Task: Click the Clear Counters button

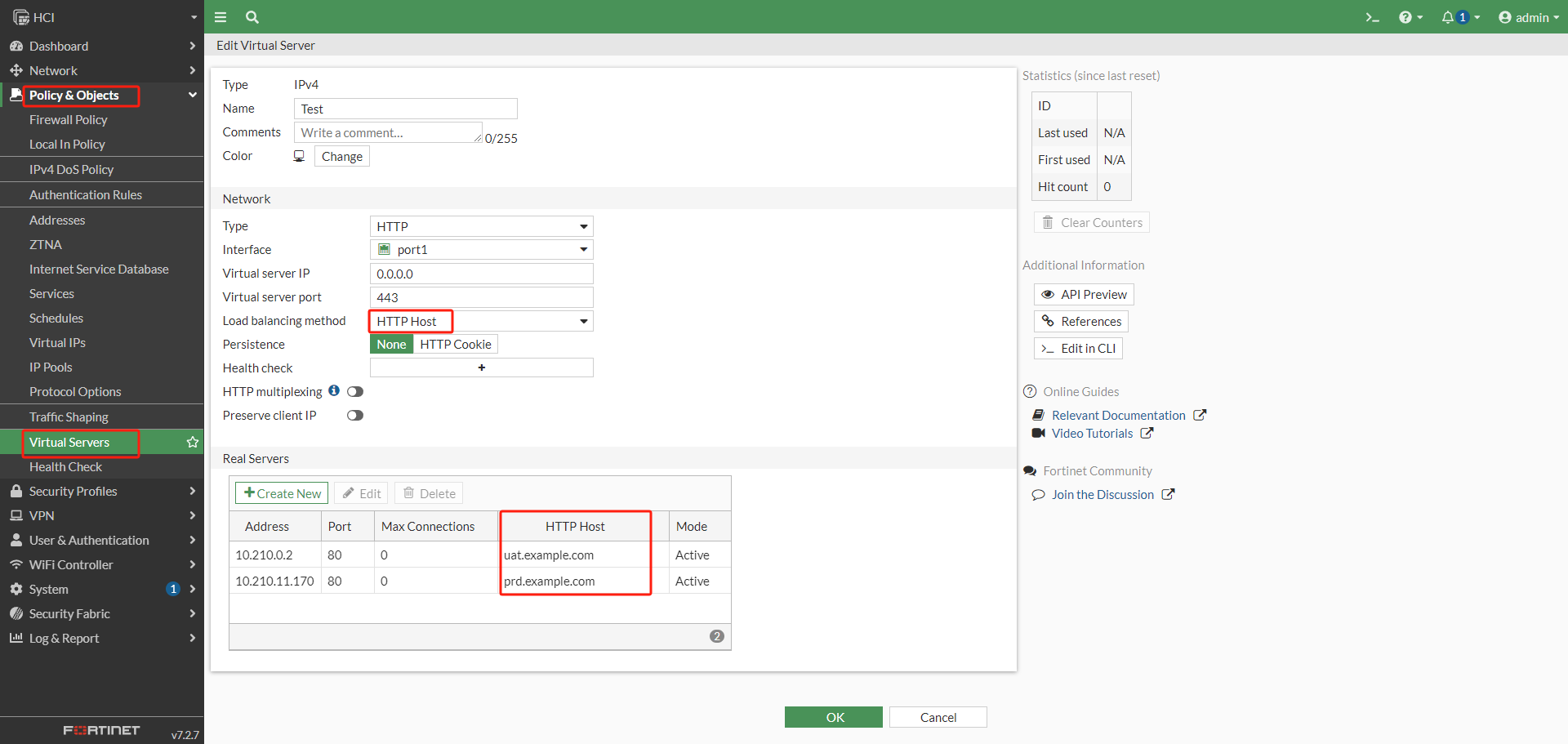Action: [x=1091, y=222]
